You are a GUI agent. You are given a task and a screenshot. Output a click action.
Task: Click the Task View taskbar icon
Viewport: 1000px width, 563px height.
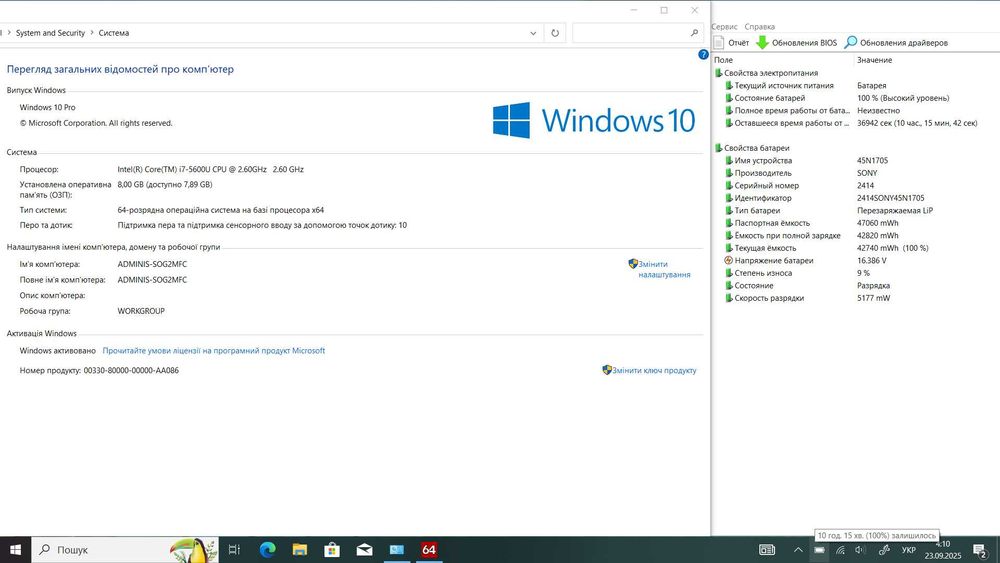point(234,550)
